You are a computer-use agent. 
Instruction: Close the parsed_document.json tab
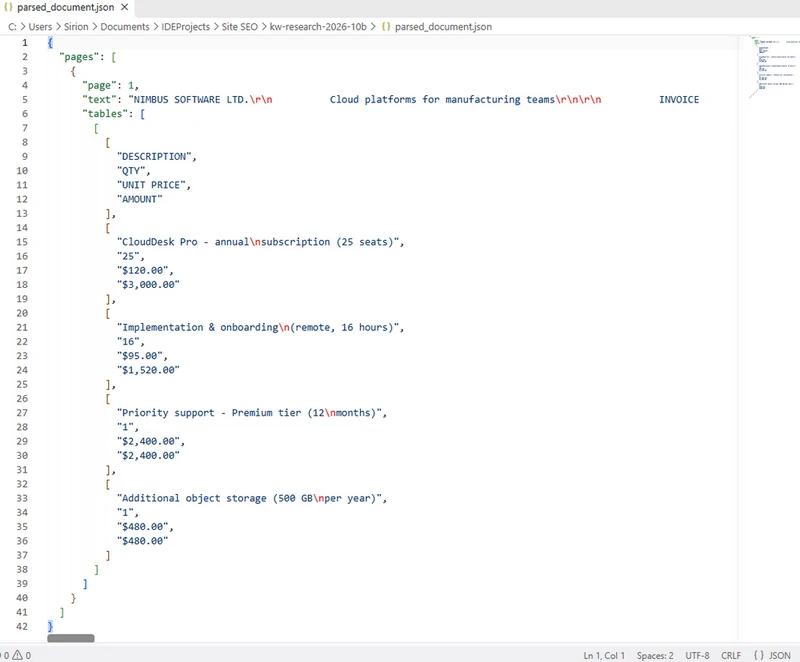(124, 7)
